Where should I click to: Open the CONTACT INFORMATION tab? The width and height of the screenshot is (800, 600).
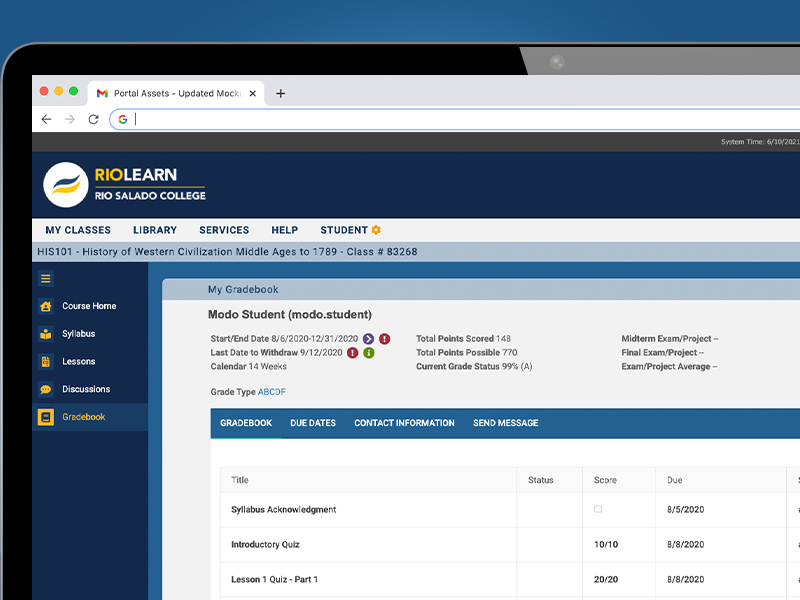(404, 423)
